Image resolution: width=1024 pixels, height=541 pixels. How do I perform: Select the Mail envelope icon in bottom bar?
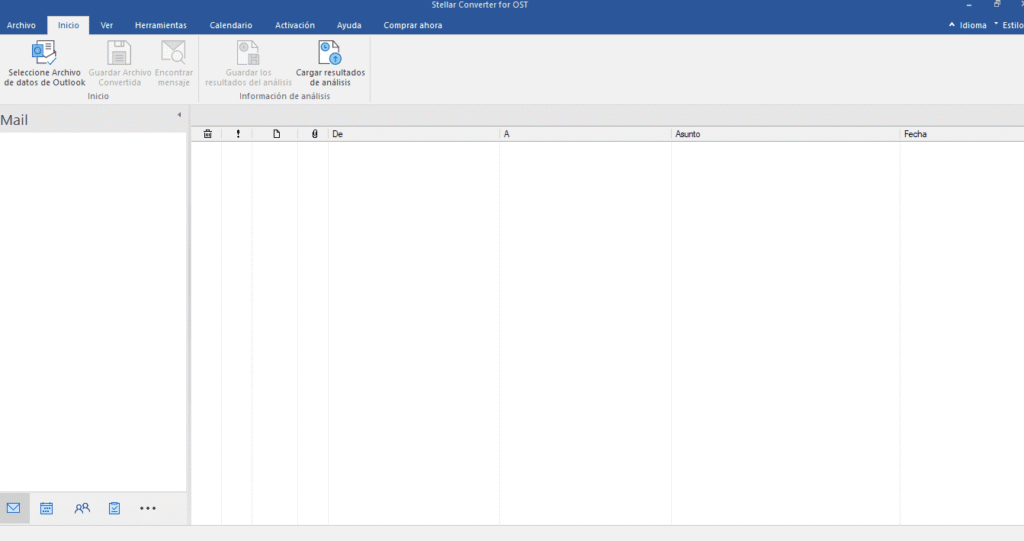point(14,508)
